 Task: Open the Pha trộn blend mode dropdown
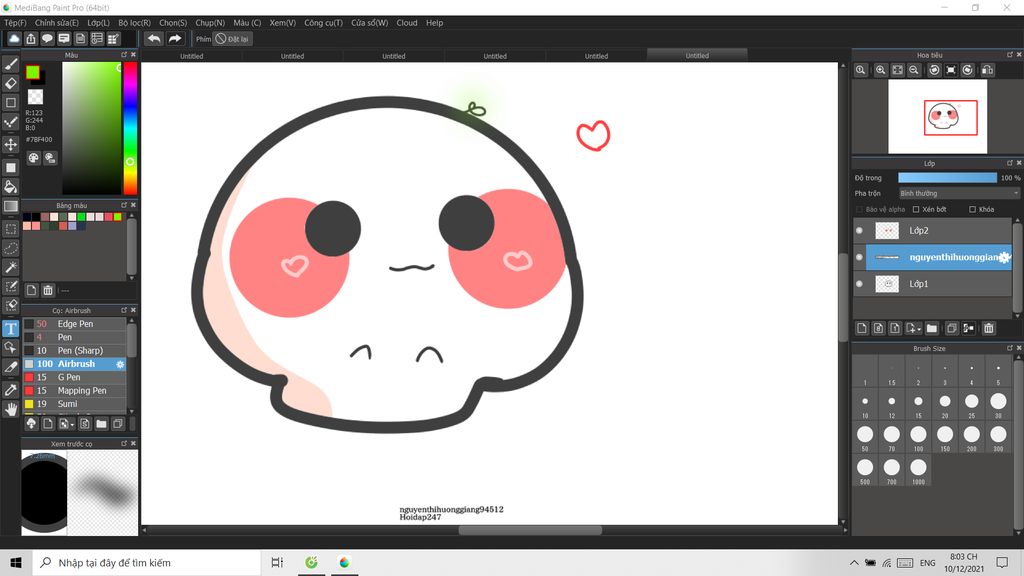tap(959, 193)
